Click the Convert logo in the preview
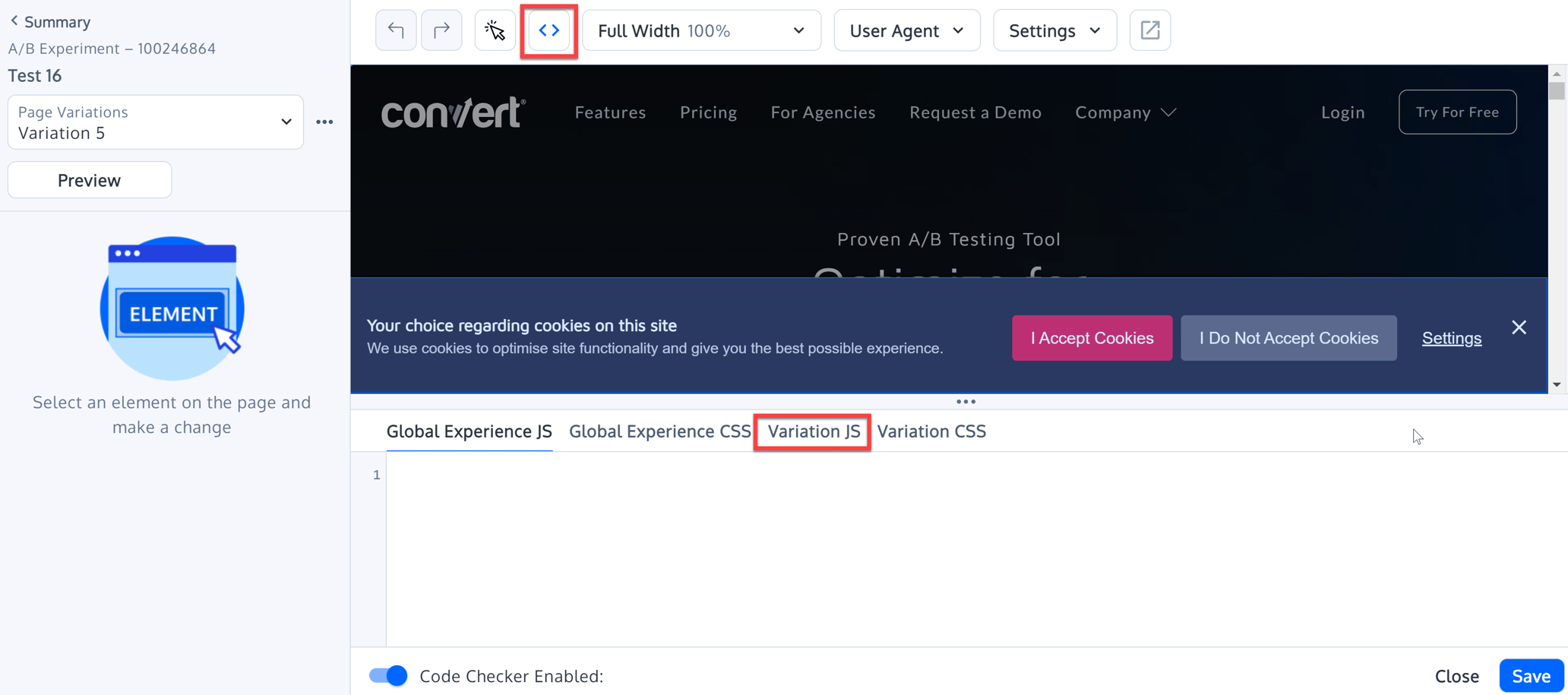This screenshot has height=695, width=1568. [453, 112]
